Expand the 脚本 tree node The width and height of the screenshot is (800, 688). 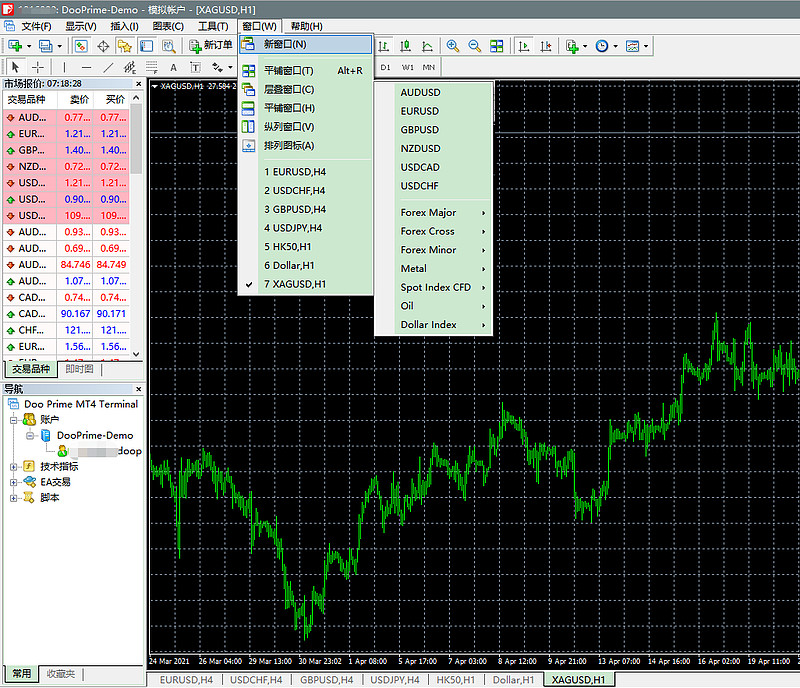(x=13, y=498)
